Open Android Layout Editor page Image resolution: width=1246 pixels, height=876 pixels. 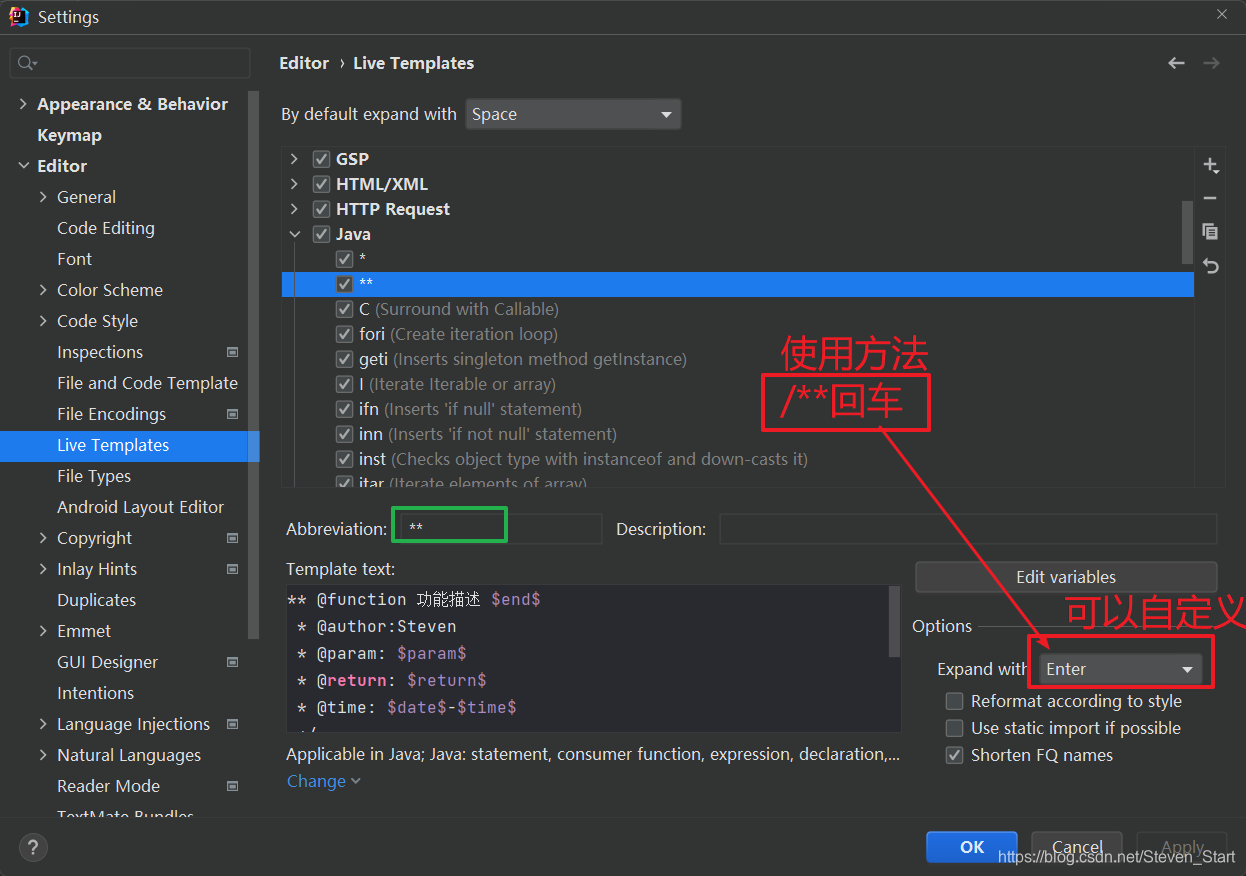(140, 507)
